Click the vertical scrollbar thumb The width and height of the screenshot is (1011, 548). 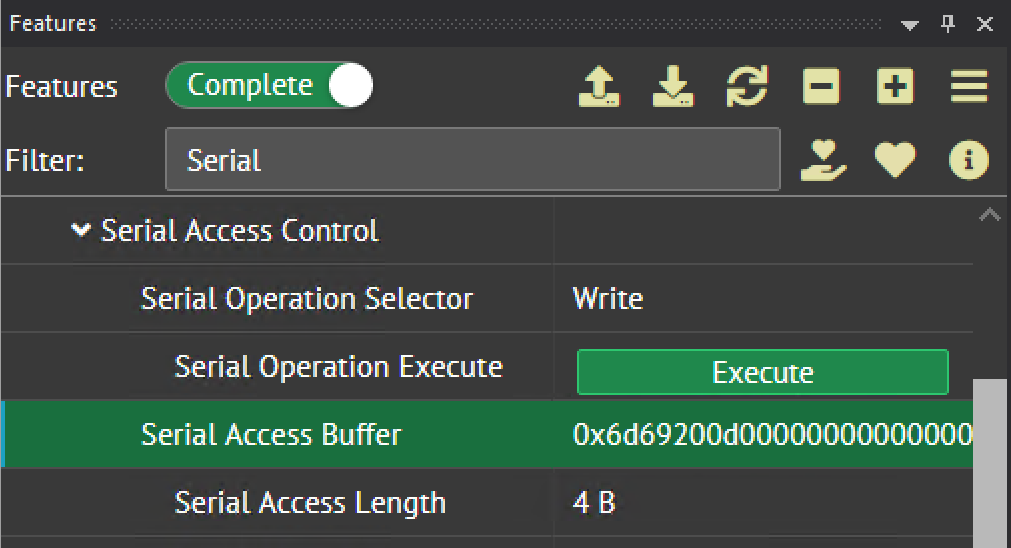click(x=990, y=460)
